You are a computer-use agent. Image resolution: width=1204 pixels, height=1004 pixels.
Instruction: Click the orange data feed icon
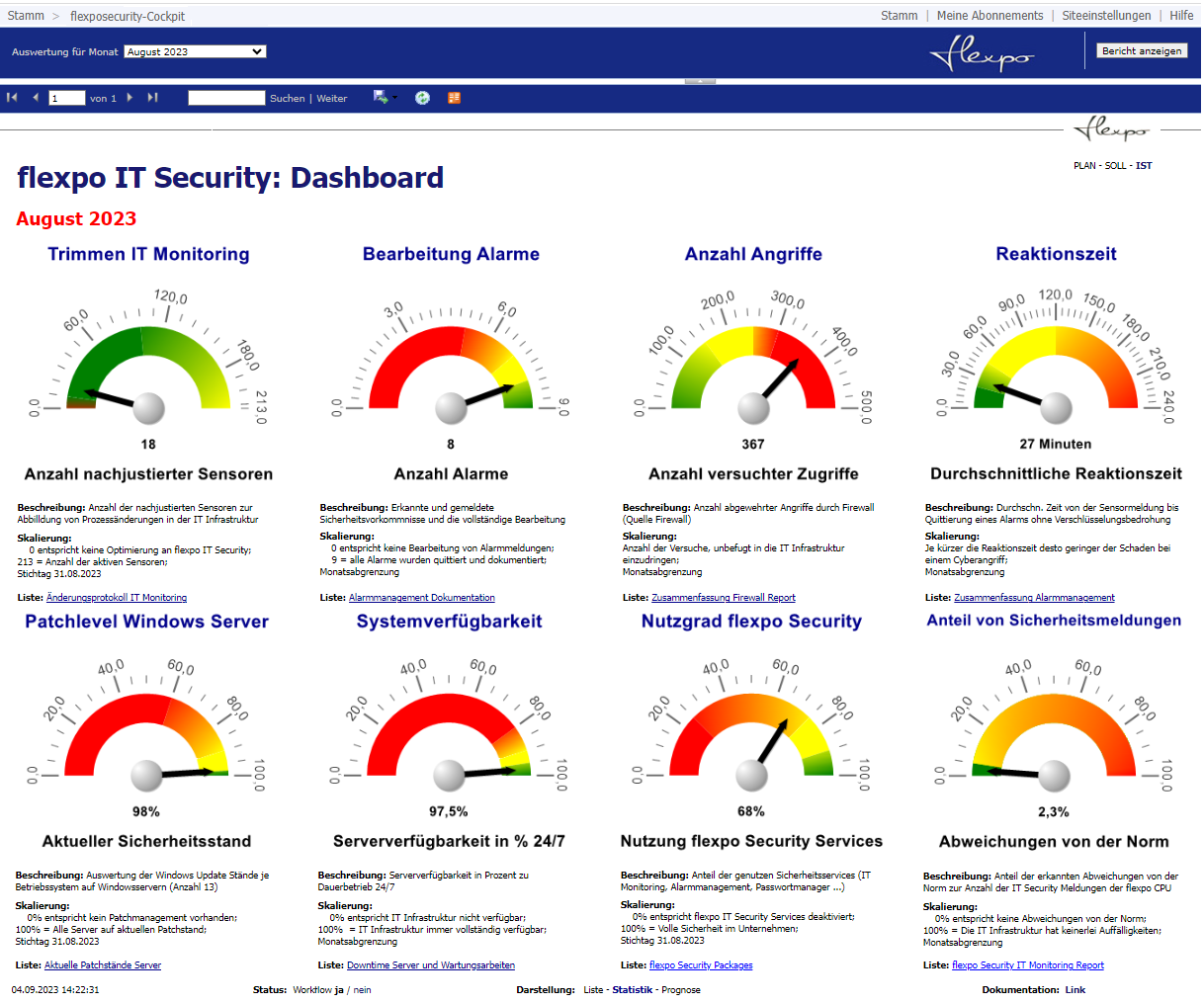click(454, 98)
